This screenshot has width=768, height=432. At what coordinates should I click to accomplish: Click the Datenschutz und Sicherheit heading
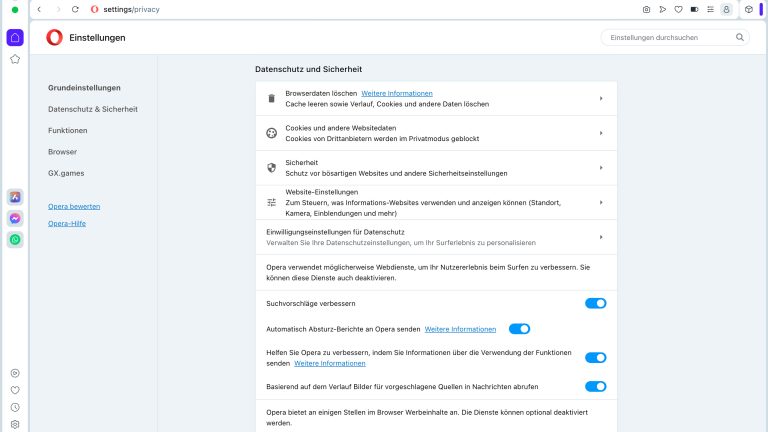point(309,69)
